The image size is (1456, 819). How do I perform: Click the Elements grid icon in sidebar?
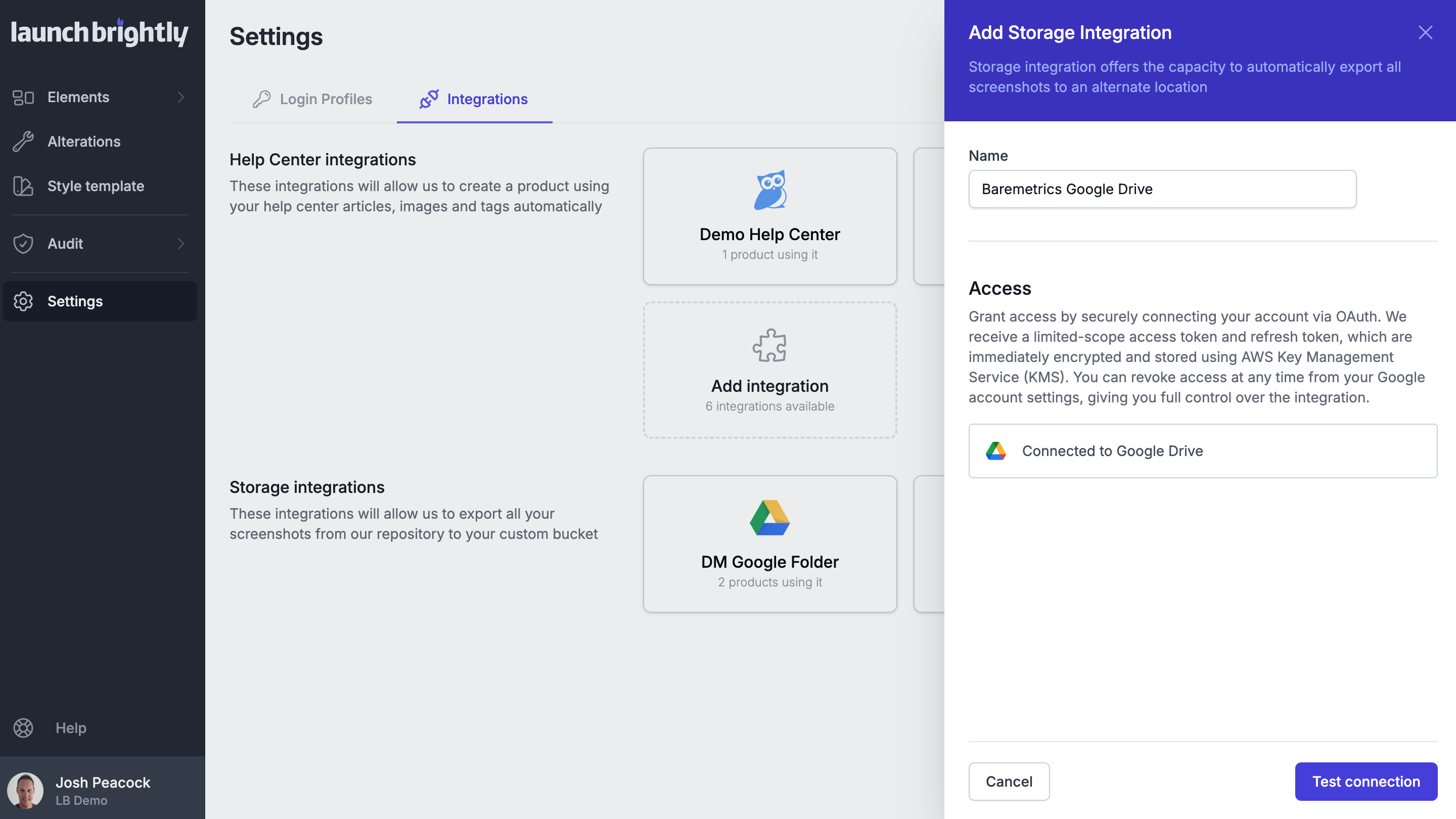click(23, 97)
